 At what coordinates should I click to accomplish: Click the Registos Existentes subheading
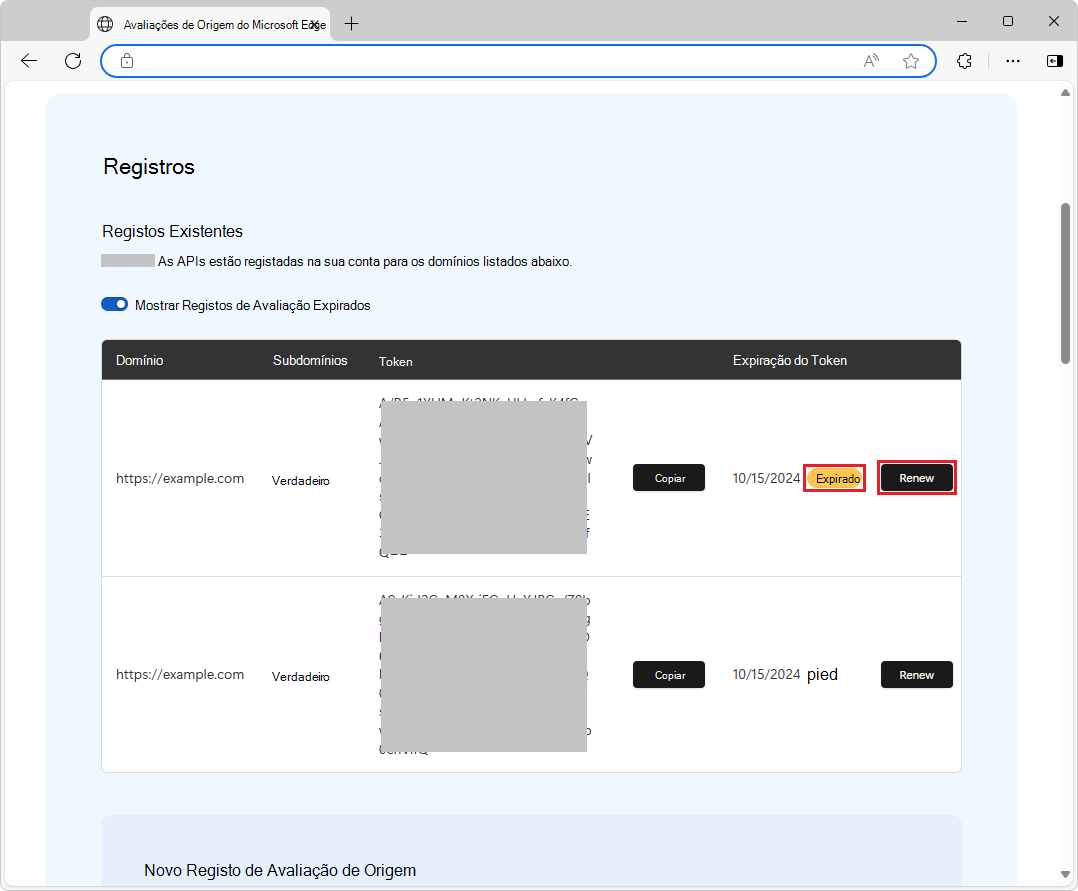pos(173,231)
